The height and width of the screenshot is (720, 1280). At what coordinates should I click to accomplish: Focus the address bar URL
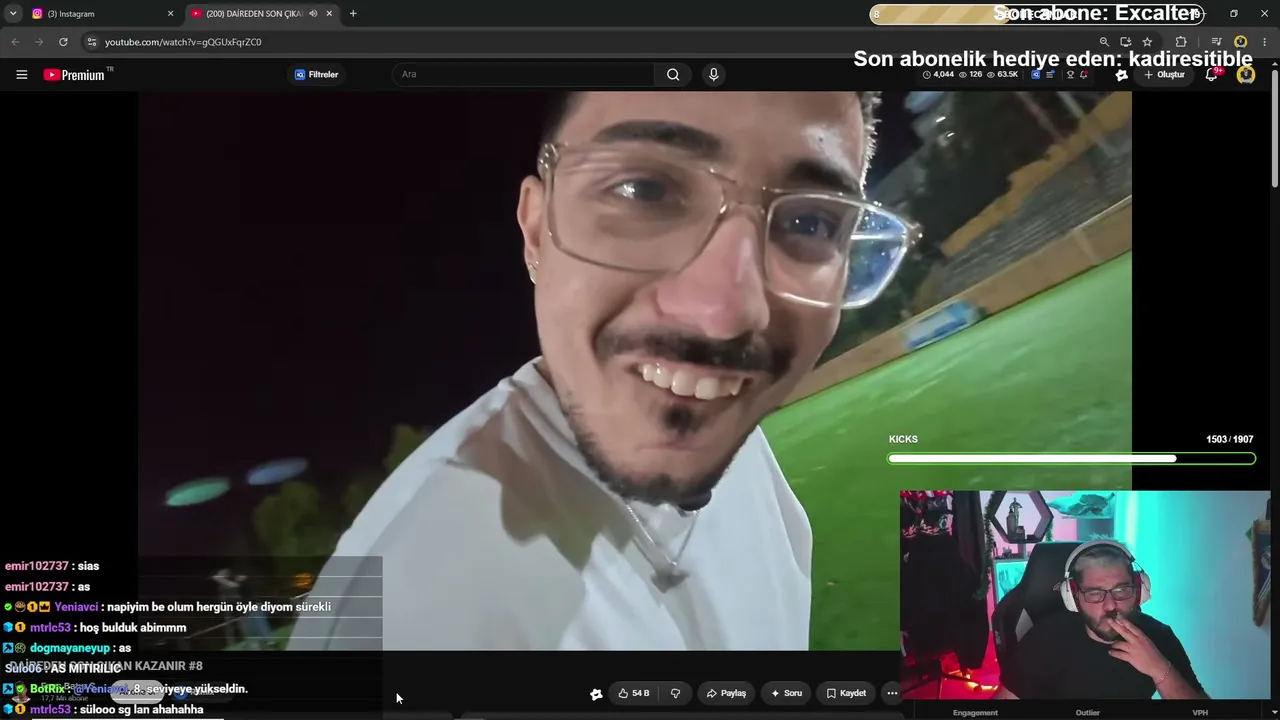tap(183, 42)
